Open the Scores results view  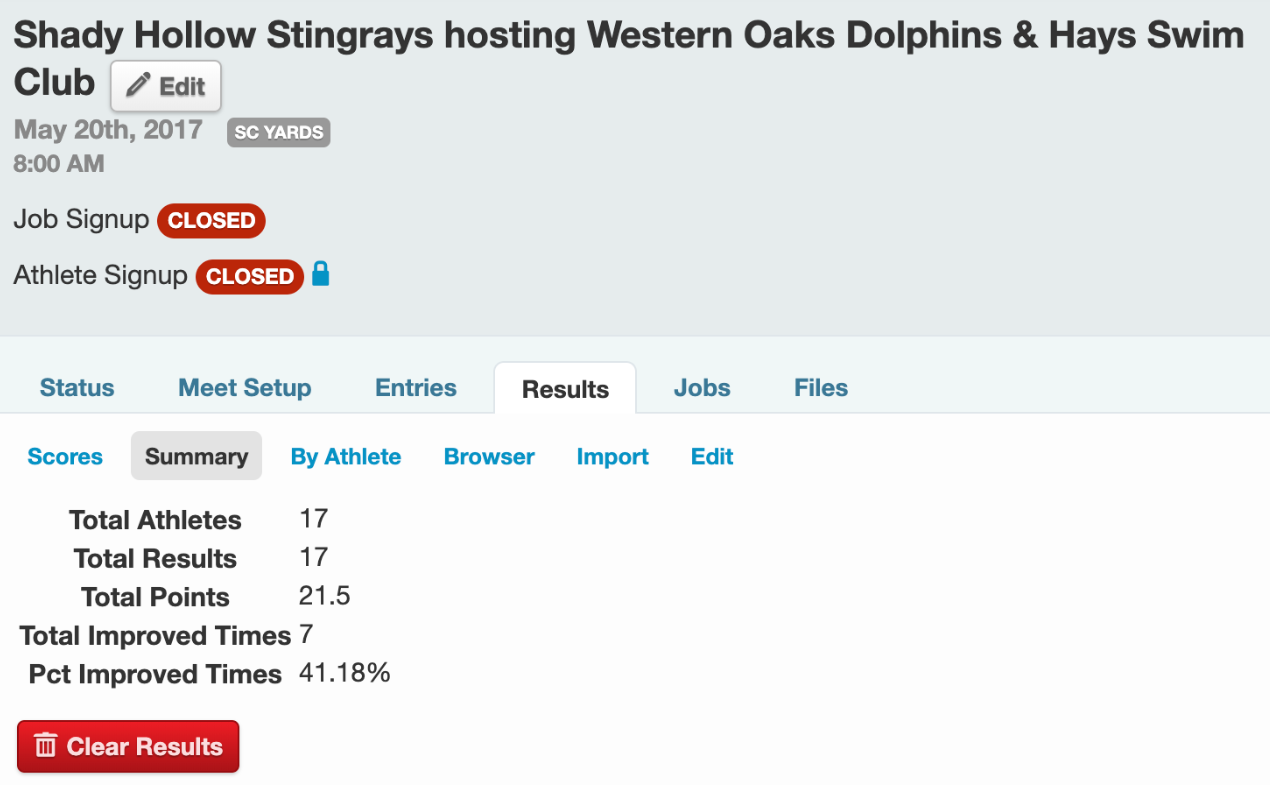point(65,457)
